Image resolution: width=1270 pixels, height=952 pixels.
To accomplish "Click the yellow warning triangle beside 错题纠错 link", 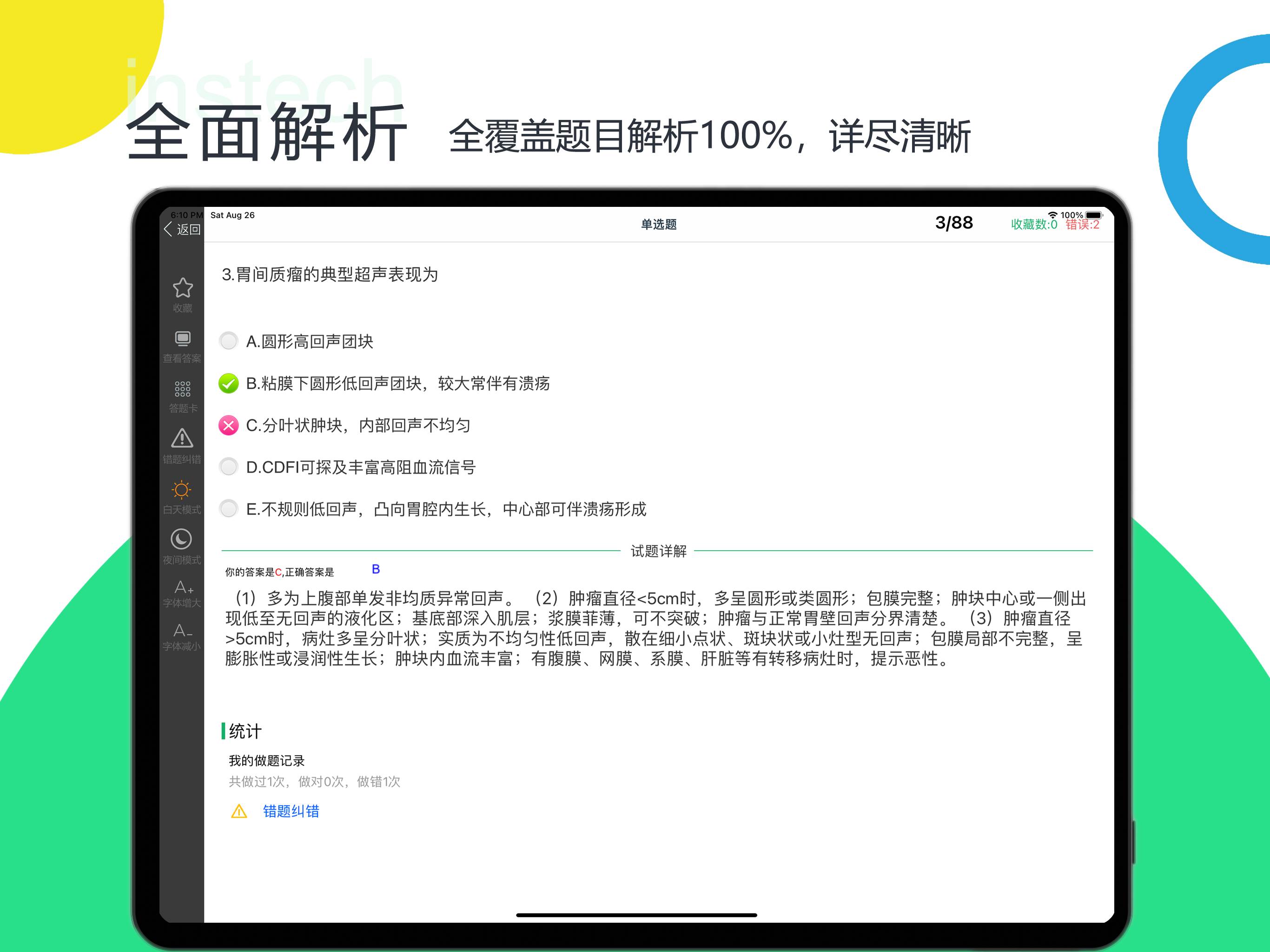I will pos(239,811).
